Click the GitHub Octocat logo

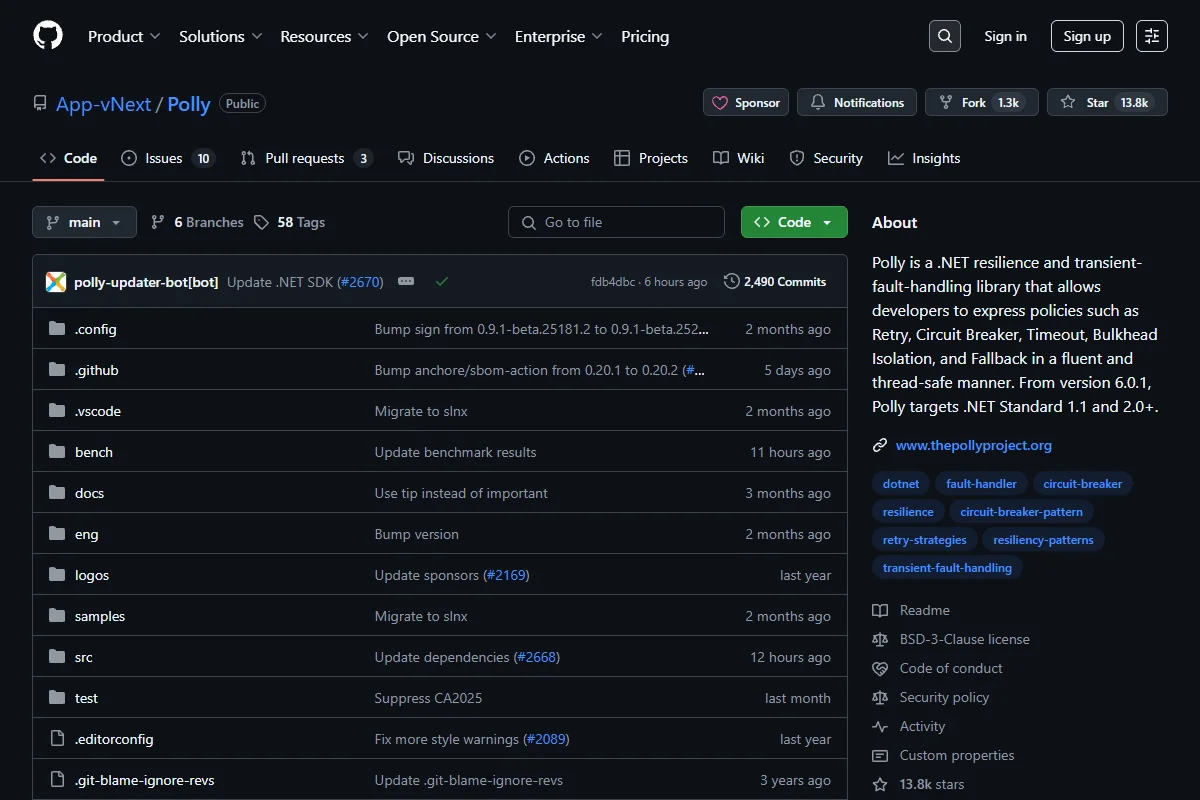48,36
